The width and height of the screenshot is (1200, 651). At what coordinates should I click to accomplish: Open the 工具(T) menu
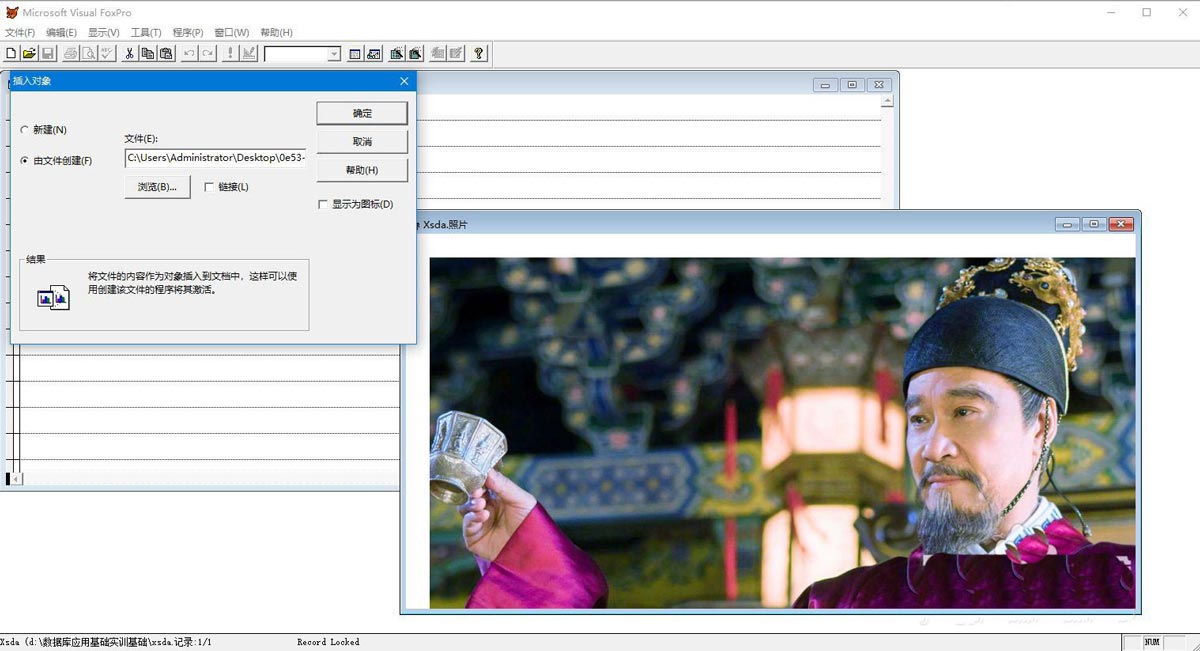[146, 33]
